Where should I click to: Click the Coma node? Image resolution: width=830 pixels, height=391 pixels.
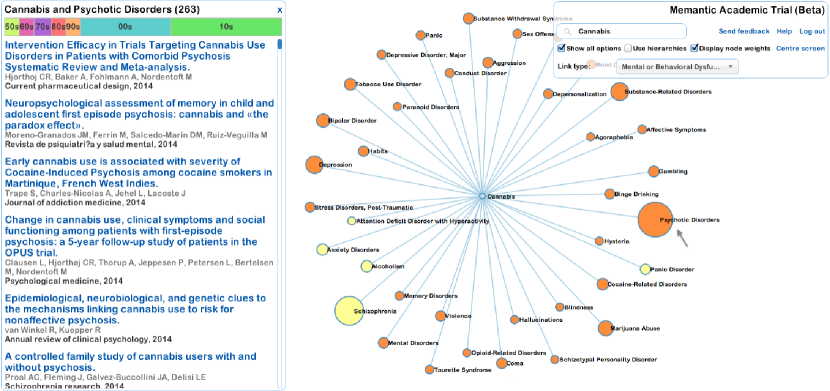click(x=501, y=363)
